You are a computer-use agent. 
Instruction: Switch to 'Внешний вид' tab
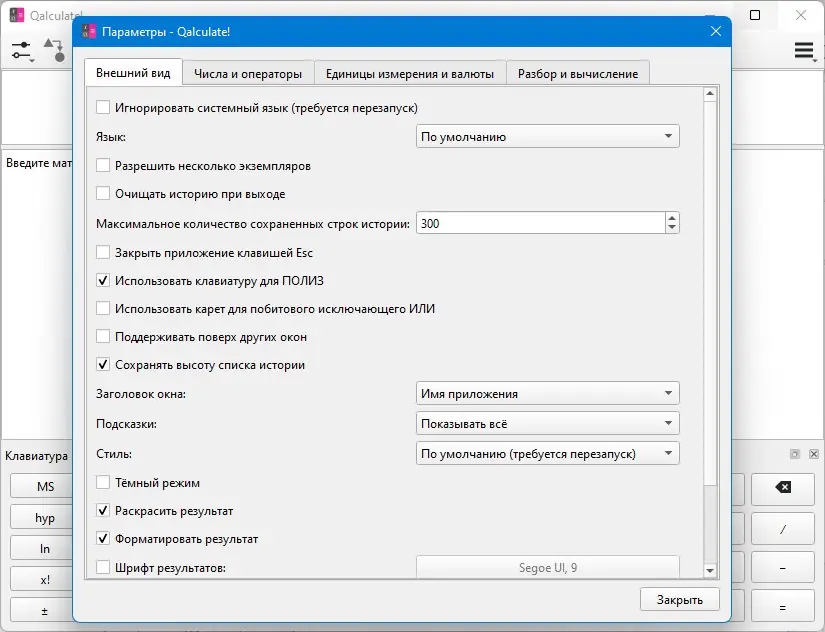click(x=133, y=73)
